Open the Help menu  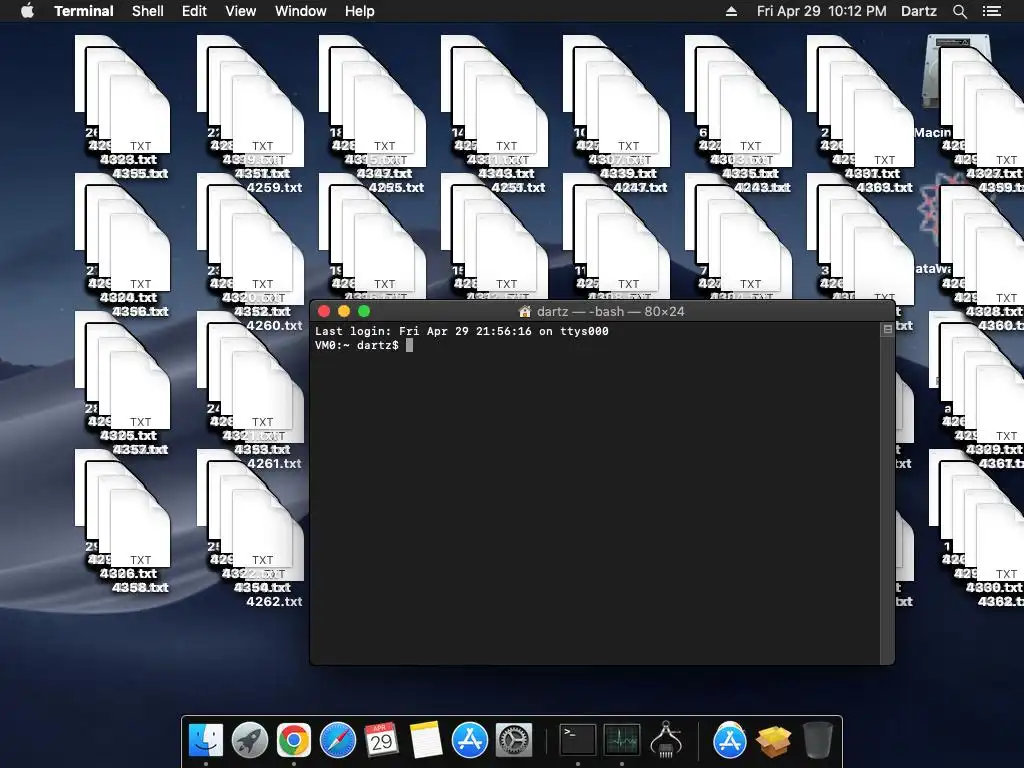pos(360,11)
